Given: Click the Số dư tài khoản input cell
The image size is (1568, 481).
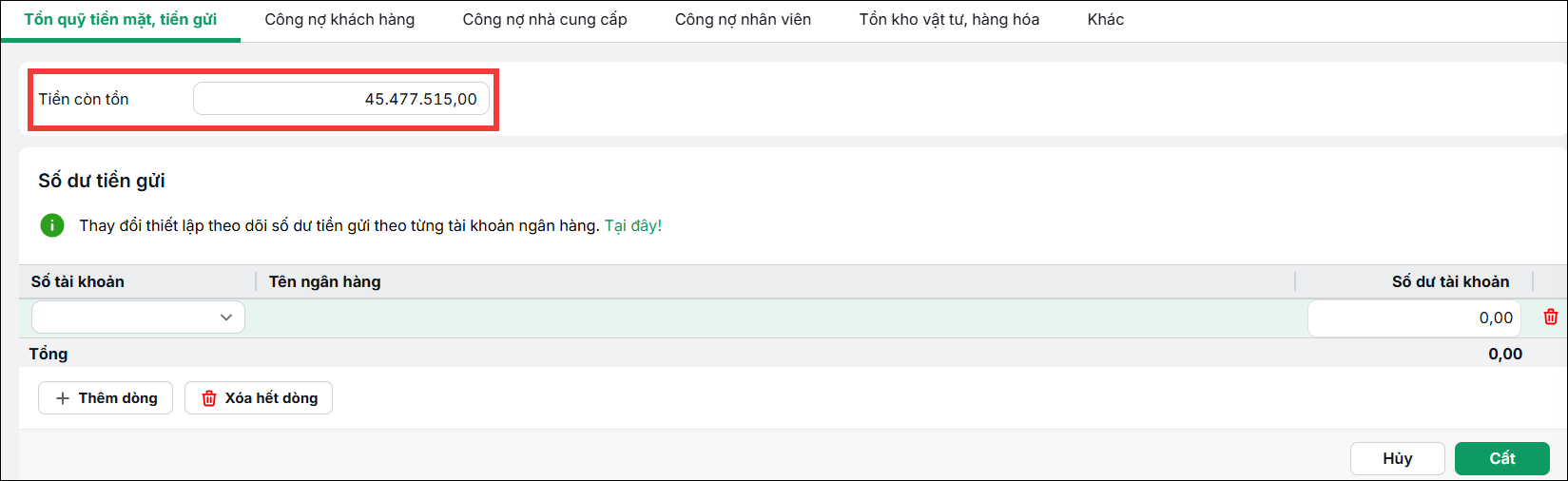Looking at the screenshot, I should click(1414, 318).
